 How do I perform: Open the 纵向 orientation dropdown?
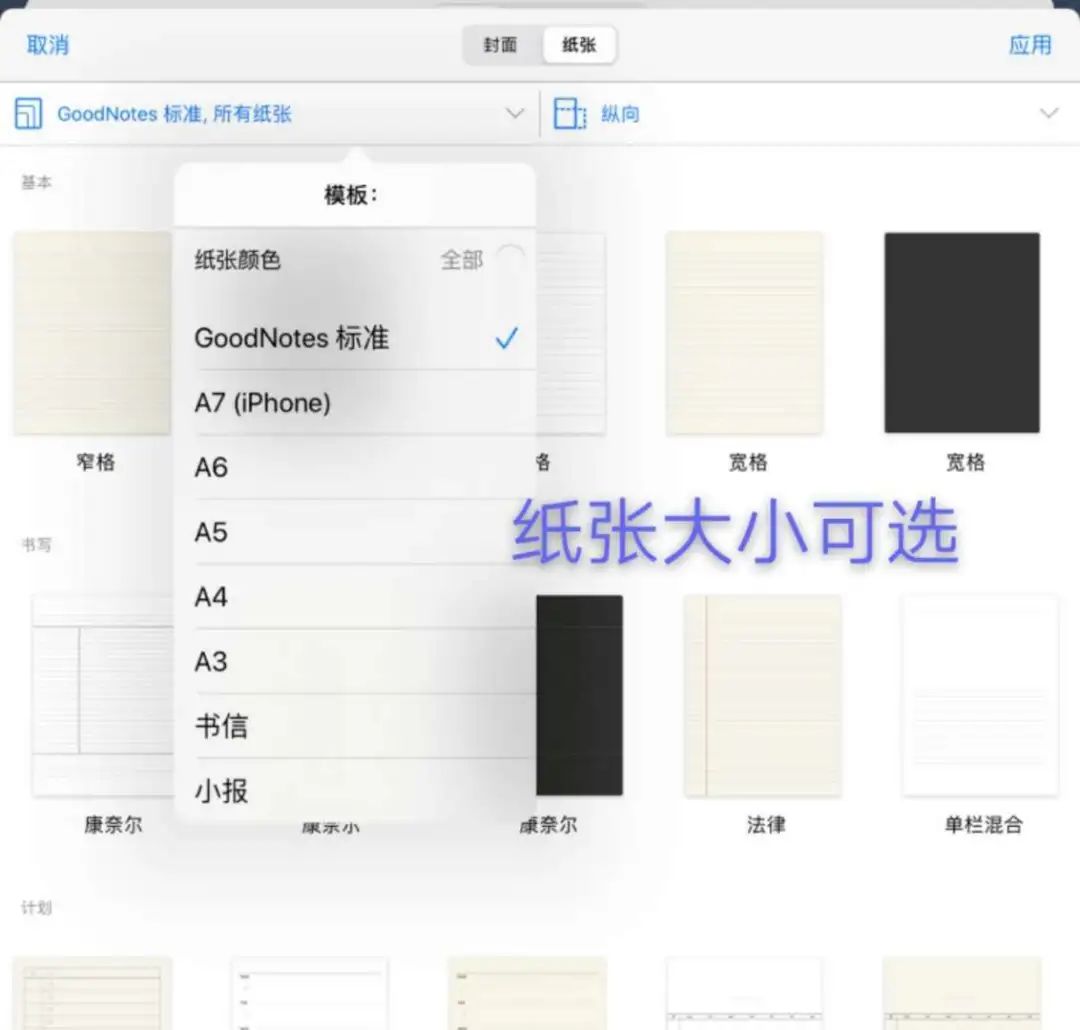[x=809, y=114]
